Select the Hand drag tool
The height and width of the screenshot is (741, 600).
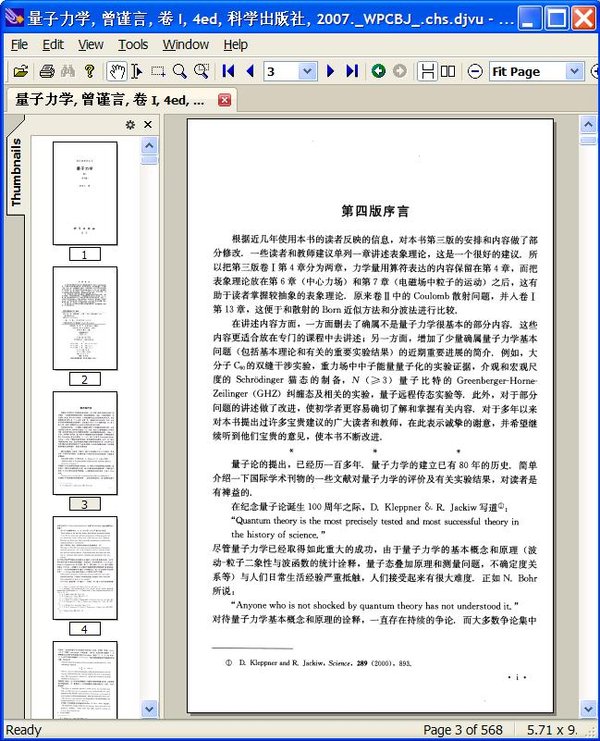click(x=116, y=71)
